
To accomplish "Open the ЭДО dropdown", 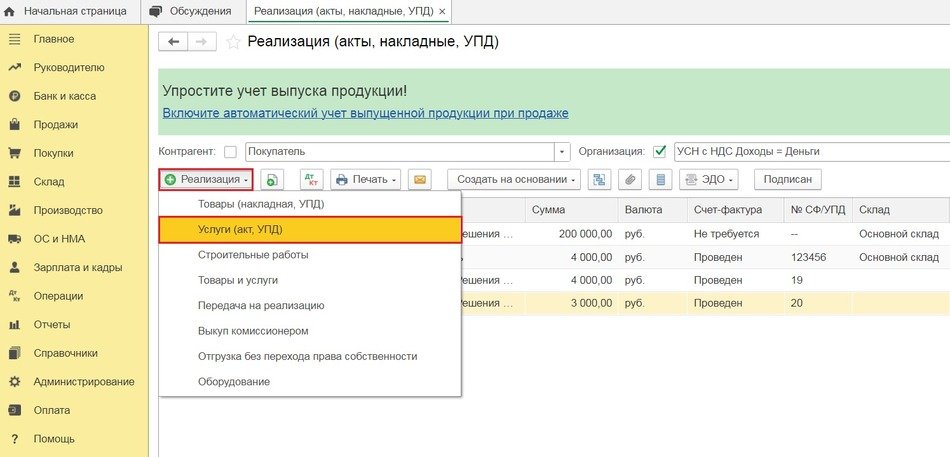I will tap(708, 180).
